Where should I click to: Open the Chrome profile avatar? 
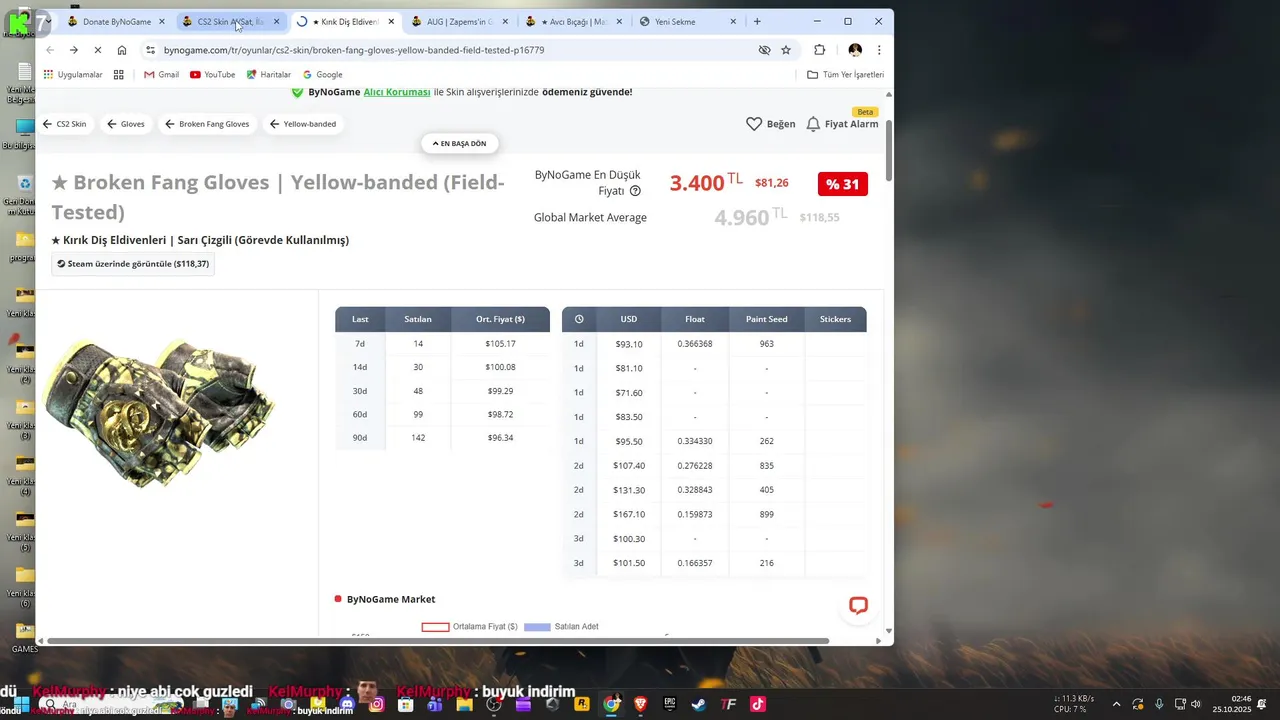[x=855, y=50]
